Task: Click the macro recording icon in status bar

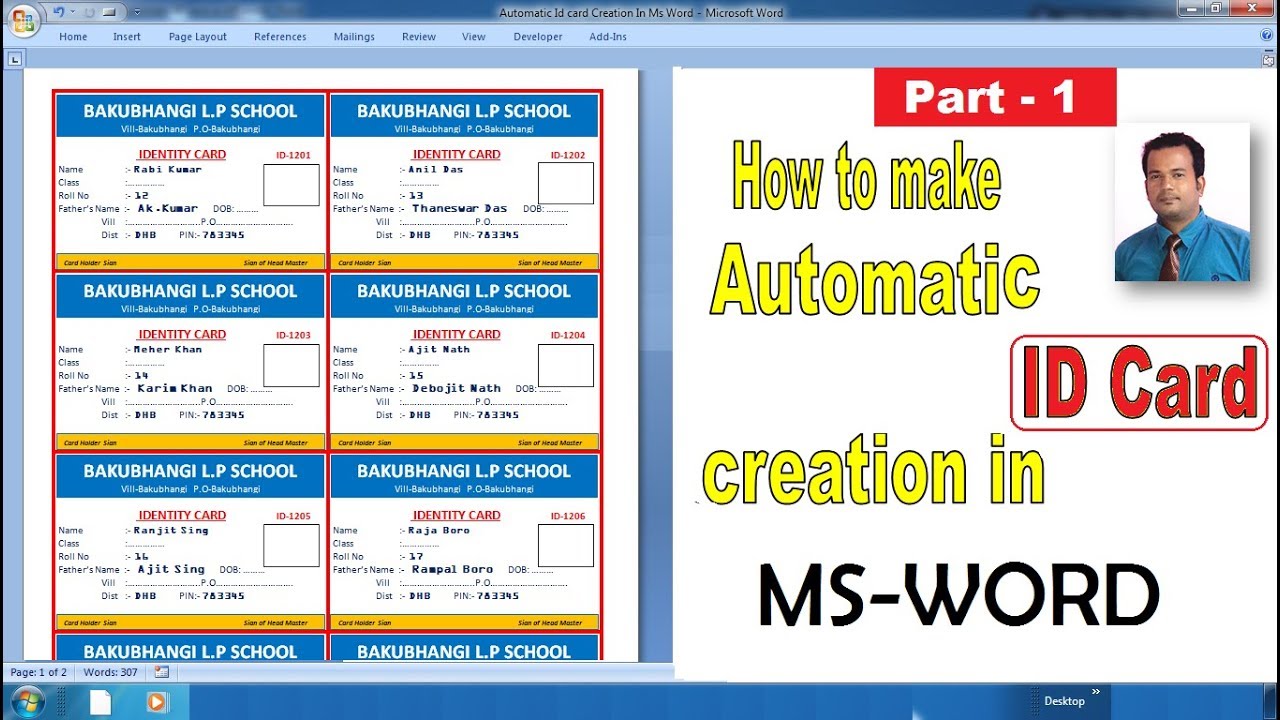Action: pos(162,672)
